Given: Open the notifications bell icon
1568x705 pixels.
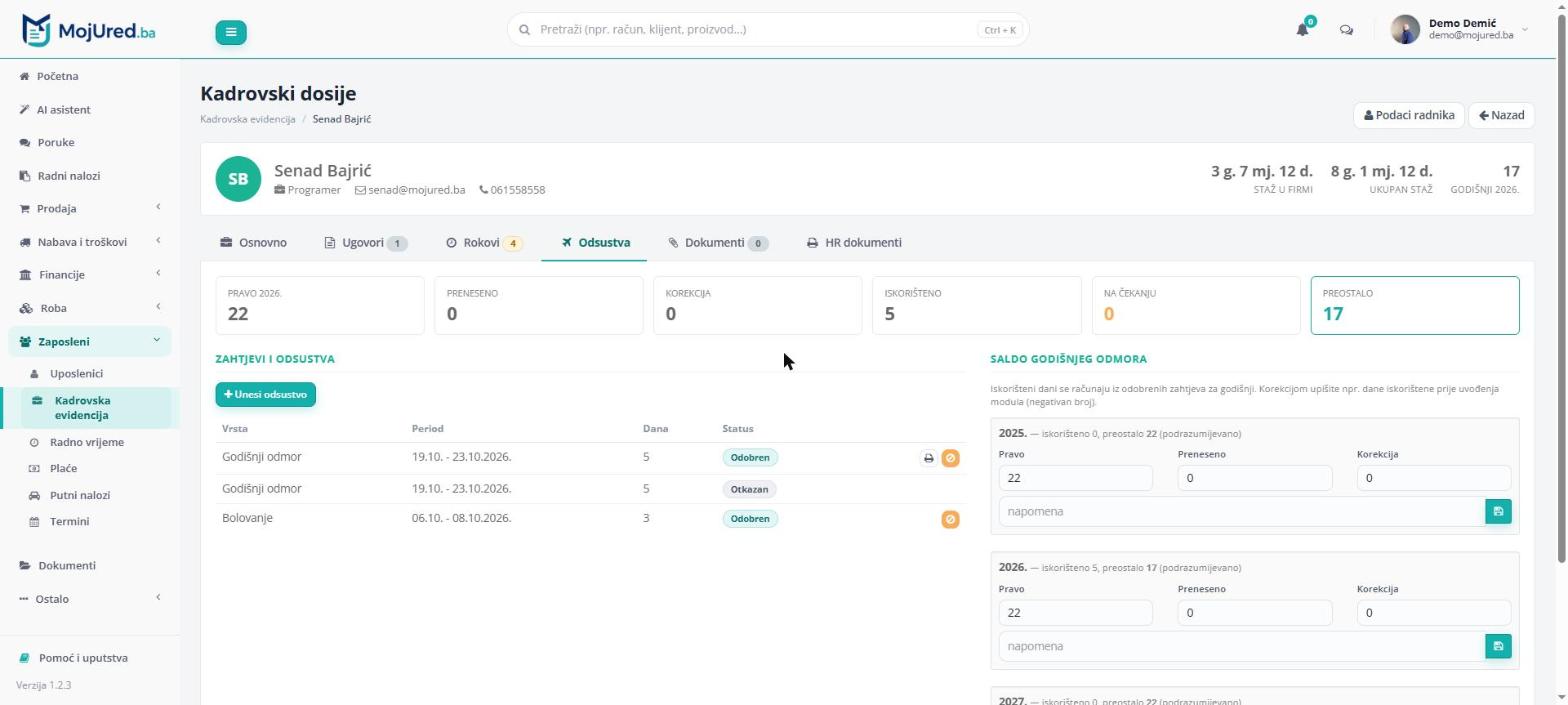Looking at the screenshot, I should tap(1302, 30).
